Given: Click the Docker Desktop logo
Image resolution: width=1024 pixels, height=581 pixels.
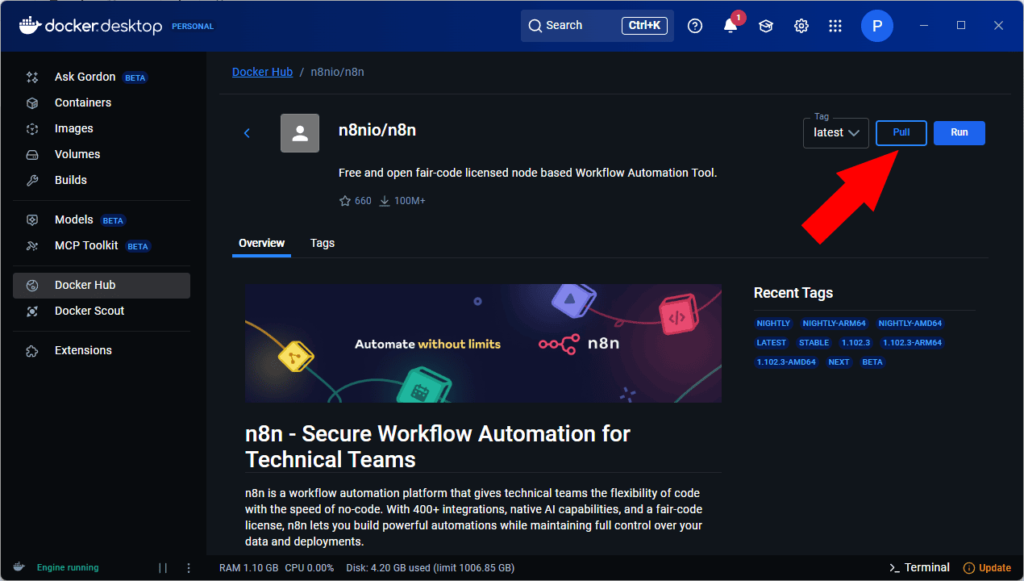Looking at the screenshot, I should pyautogui.click(x=91, y=25).
